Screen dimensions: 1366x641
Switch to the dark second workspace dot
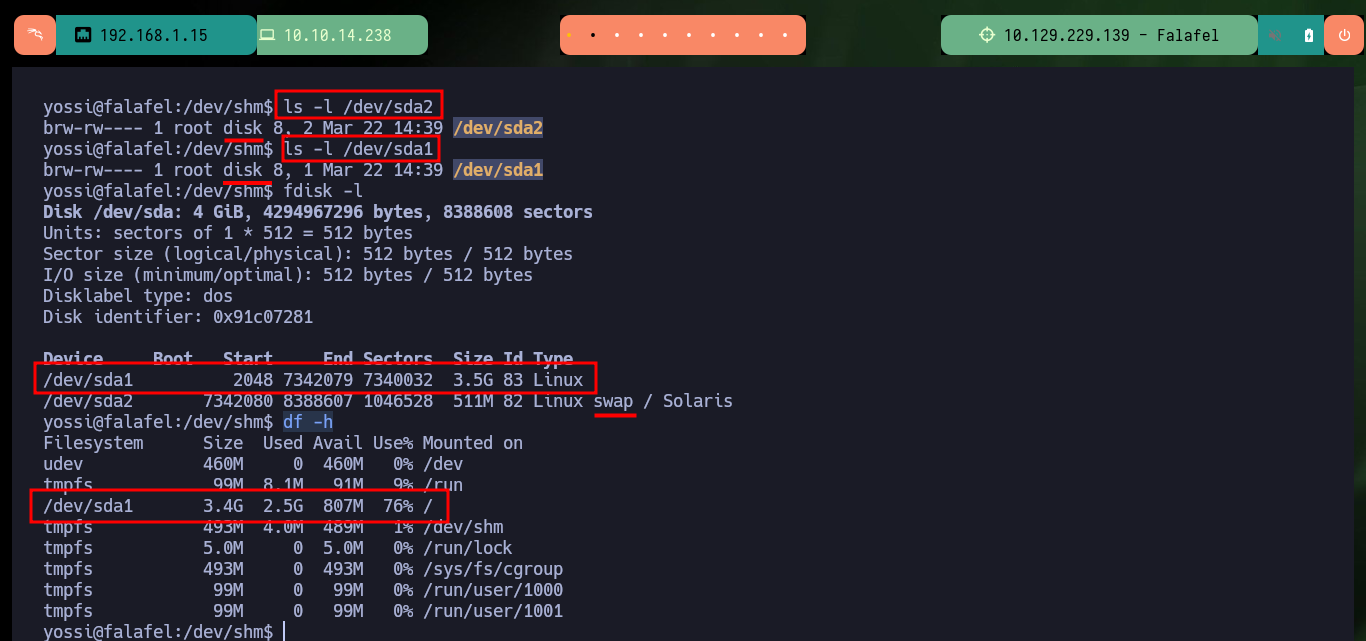point(593,35)
